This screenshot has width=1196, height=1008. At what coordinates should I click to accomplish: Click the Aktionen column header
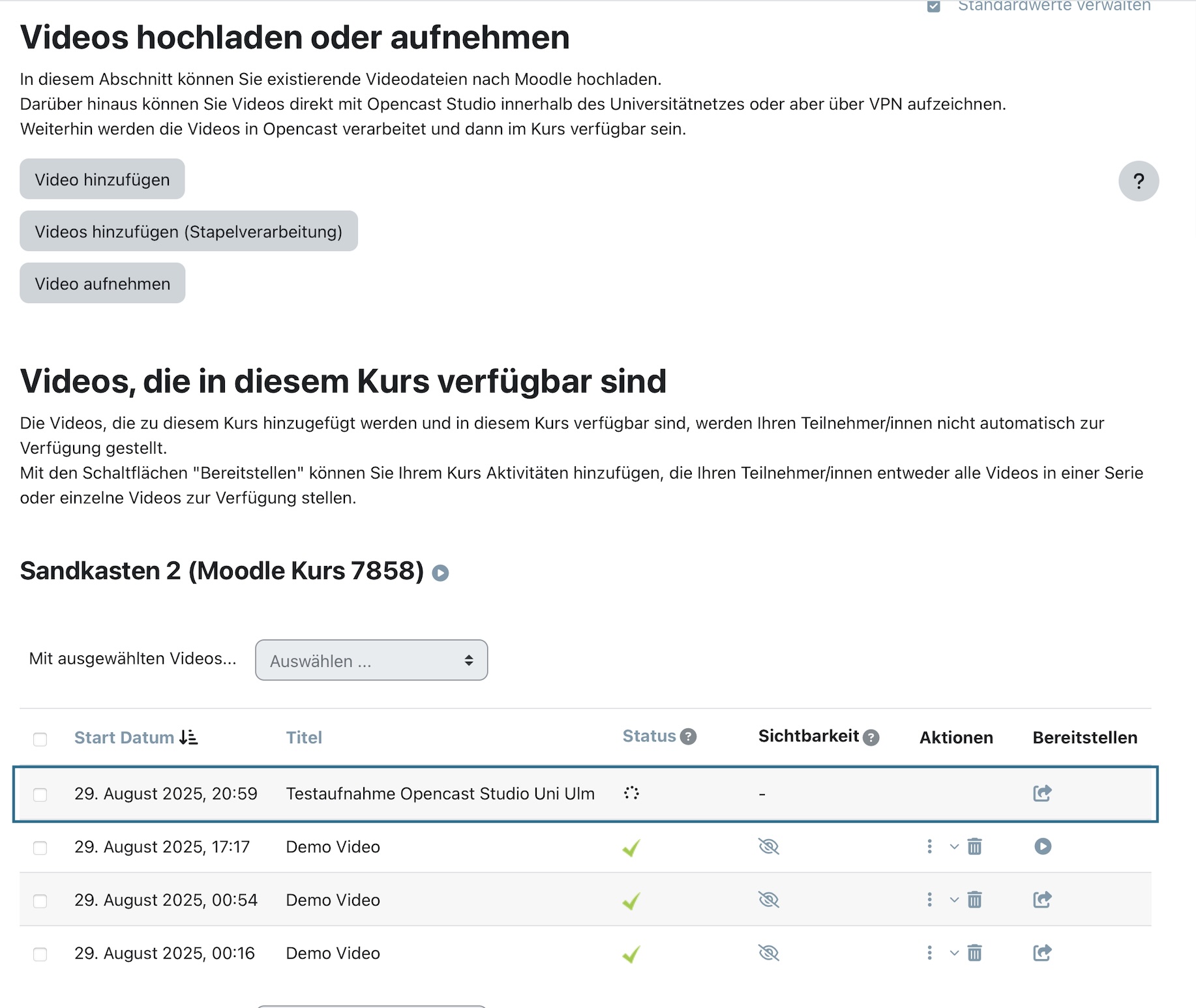pos(956,737)
